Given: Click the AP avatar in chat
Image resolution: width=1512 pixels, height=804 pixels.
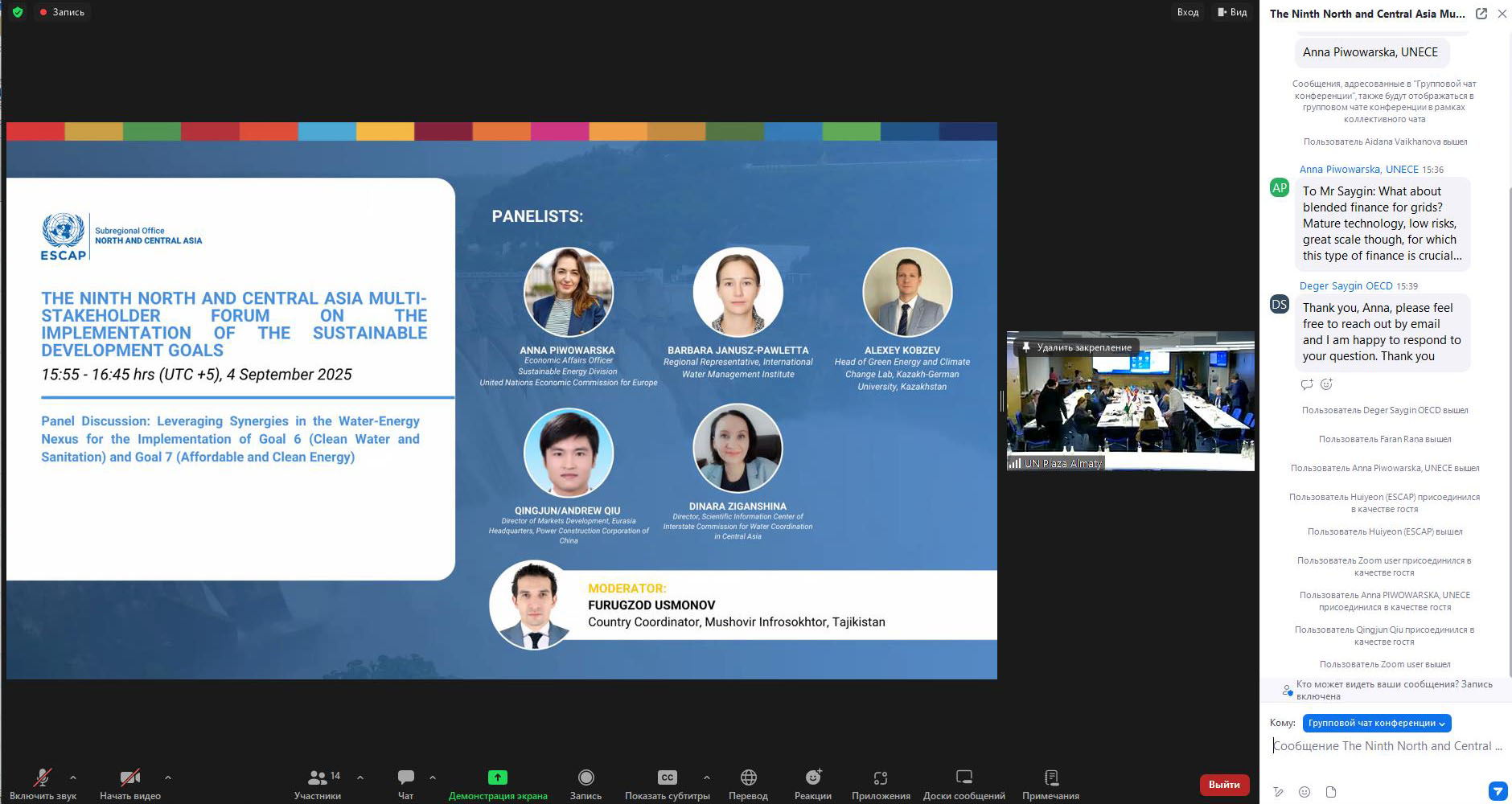Looking at the screenshot, I should pyautogui.click(x=1279, y=187).
